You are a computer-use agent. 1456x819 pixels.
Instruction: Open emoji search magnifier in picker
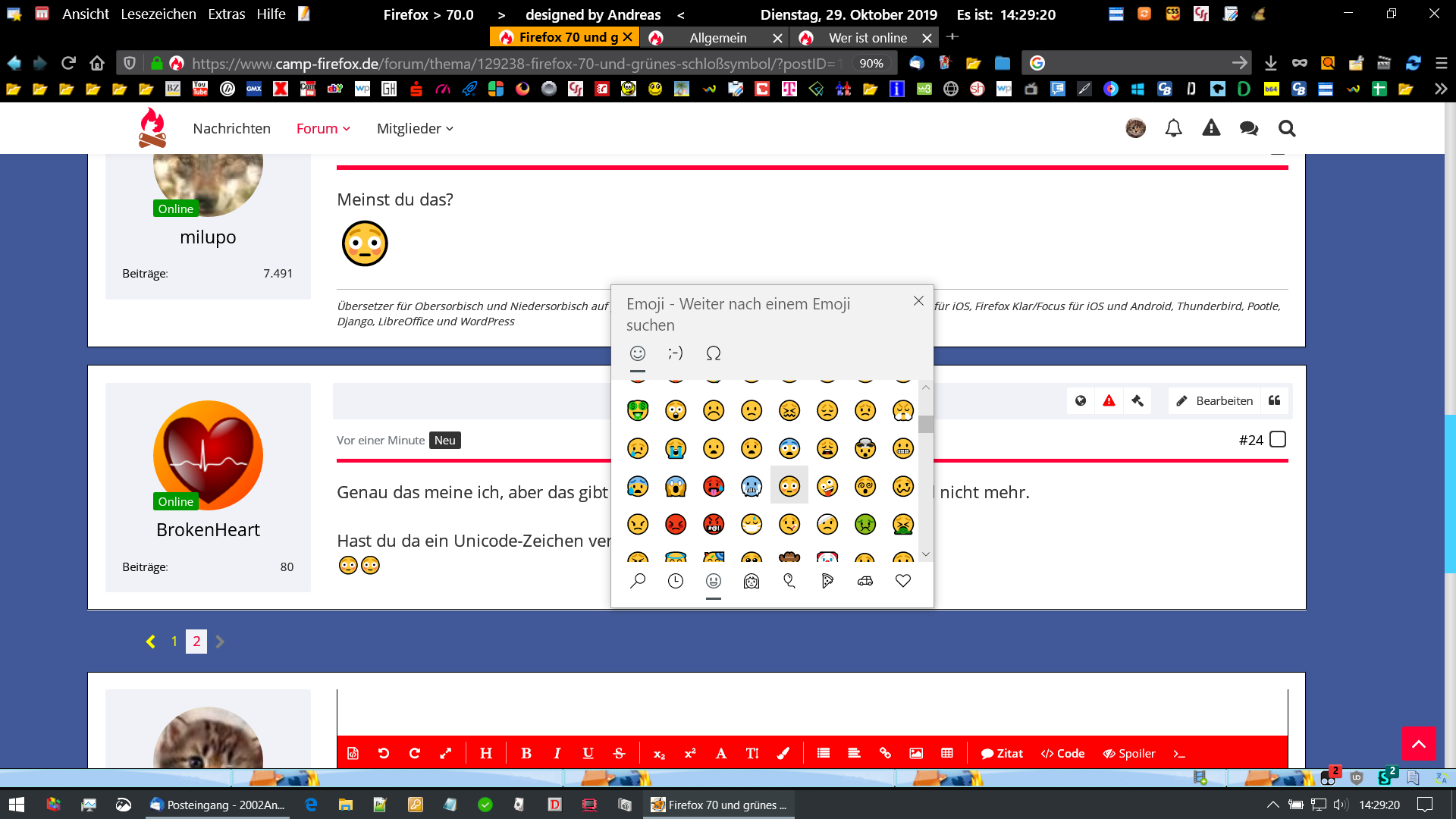(x=638, y=581)
